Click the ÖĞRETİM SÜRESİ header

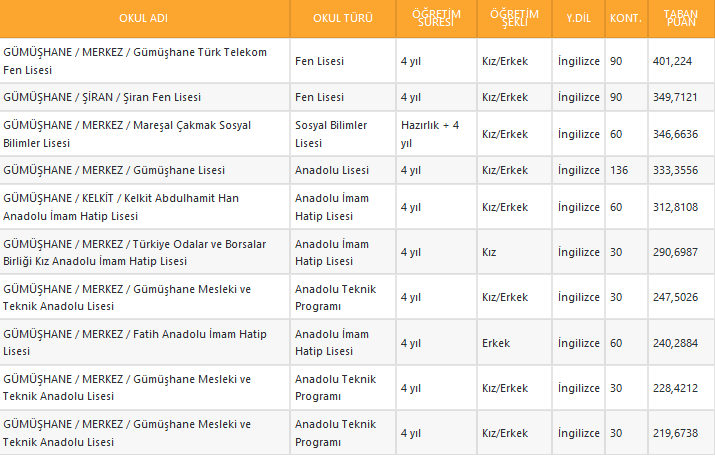435,18
